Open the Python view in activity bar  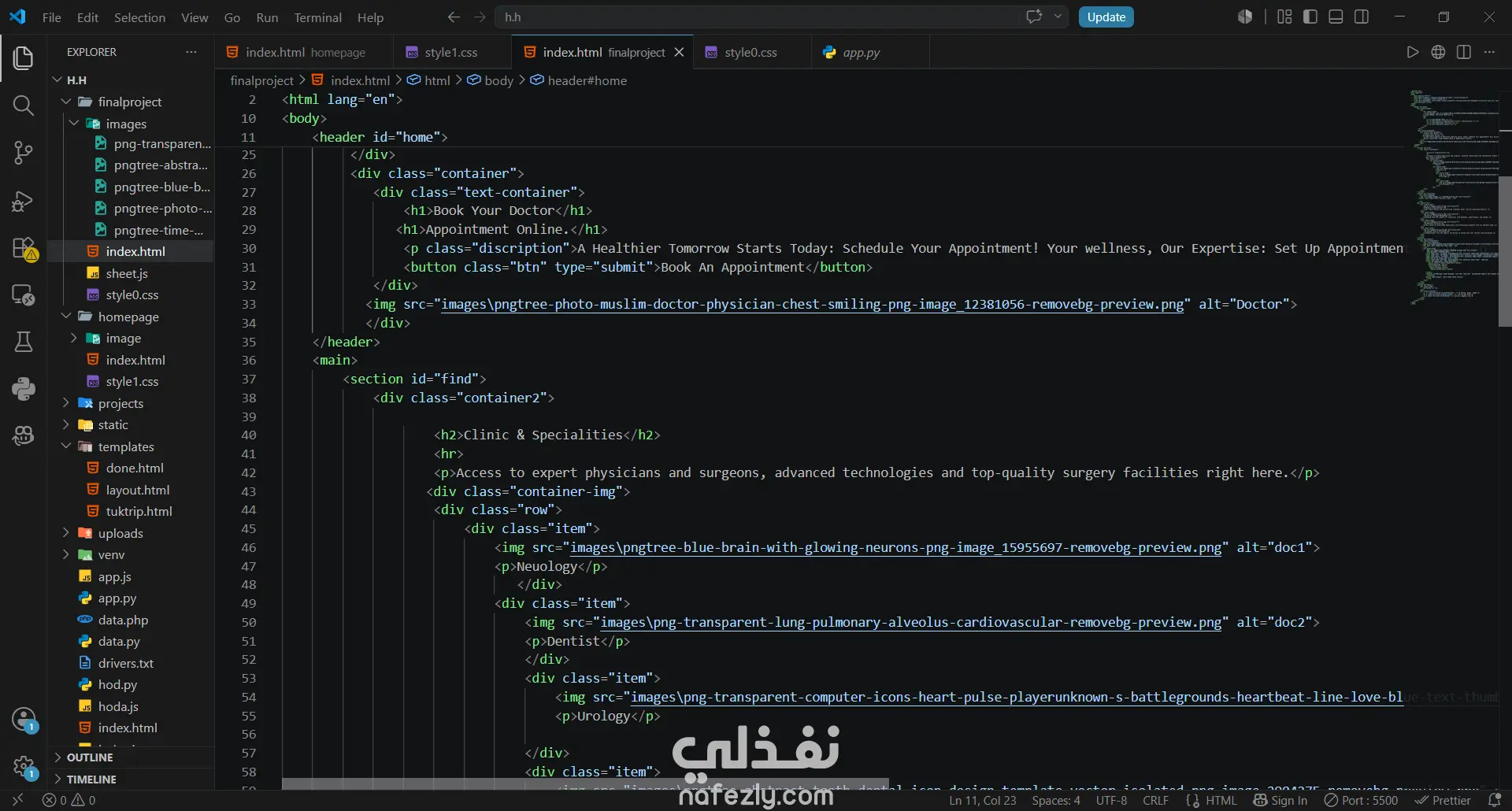coord(24,388)
